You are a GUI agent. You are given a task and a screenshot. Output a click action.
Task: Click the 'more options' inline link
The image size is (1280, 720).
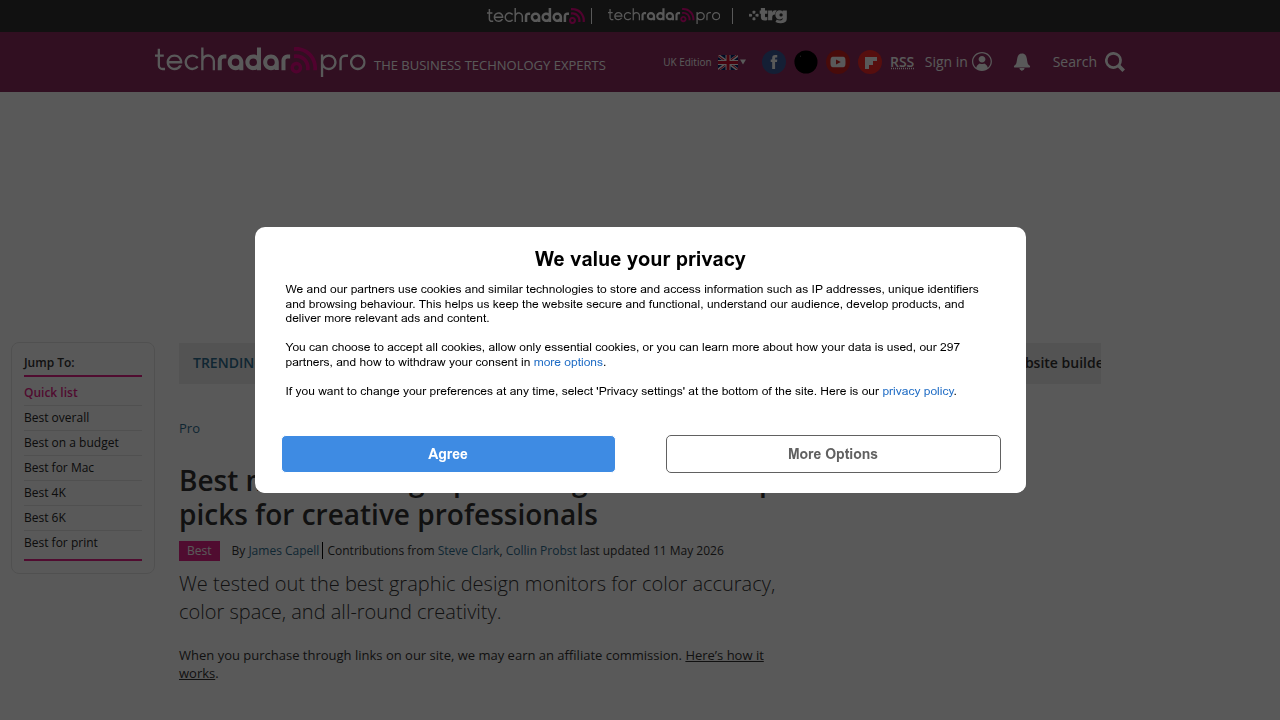click(x=568, y=362)
